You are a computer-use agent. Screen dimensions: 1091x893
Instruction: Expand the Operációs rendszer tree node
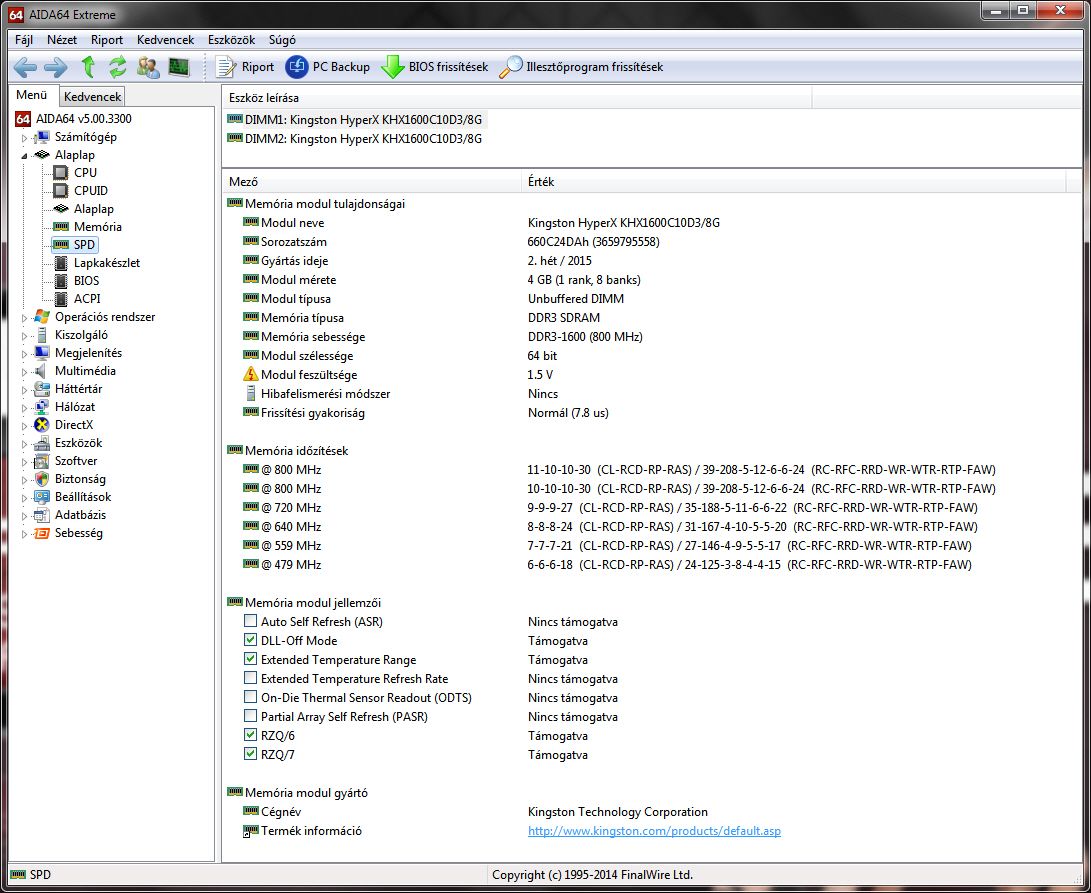24,318
